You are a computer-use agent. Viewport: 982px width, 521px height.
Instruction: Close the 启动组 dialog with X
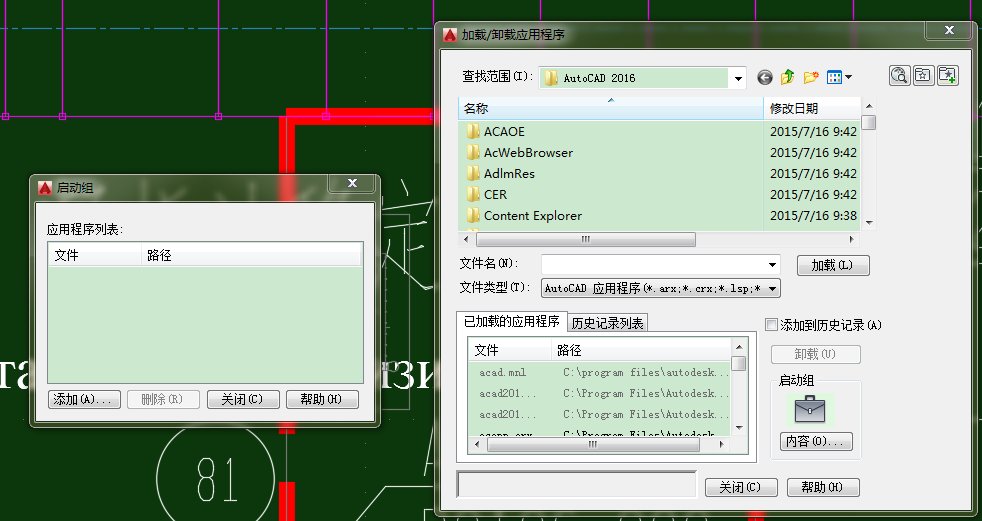click(353, 183)
